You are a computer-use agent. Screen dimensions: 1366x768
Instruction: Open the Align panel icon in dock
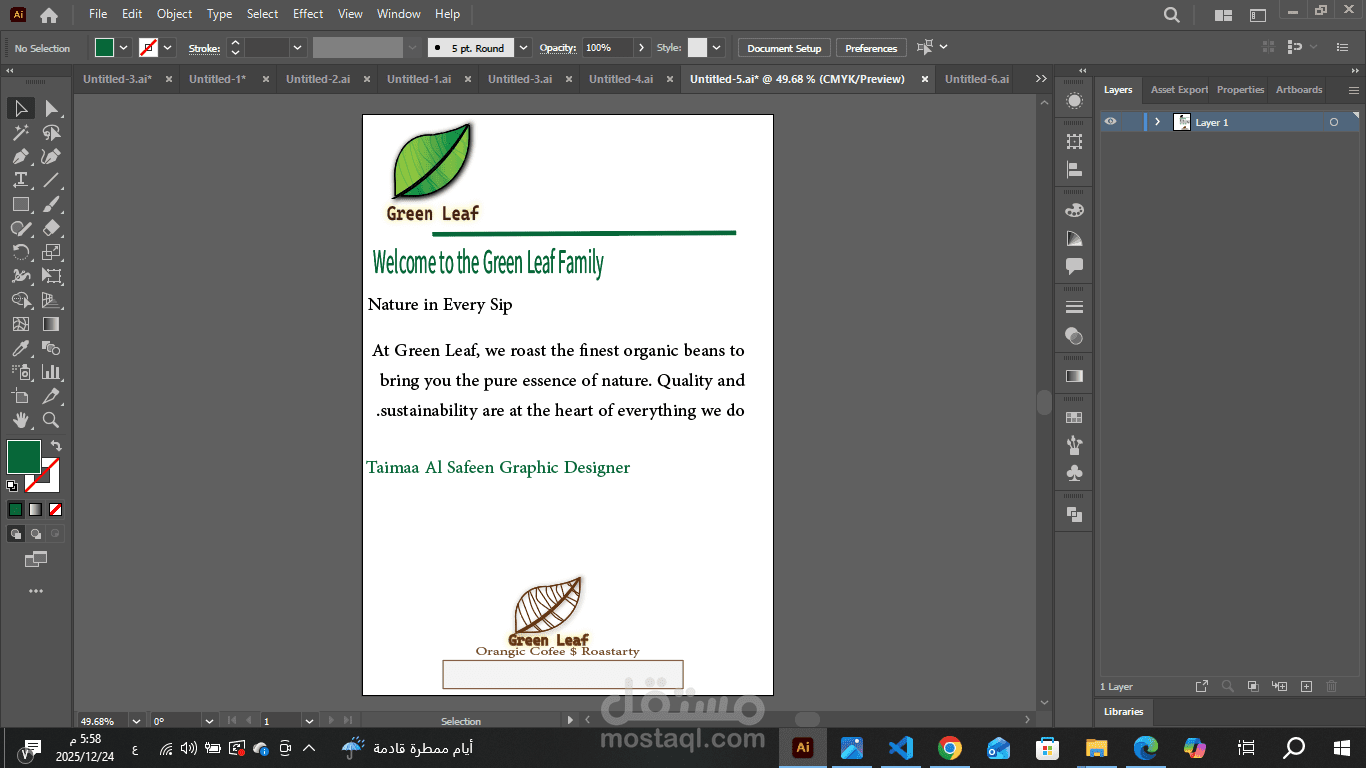(1074, 170)
